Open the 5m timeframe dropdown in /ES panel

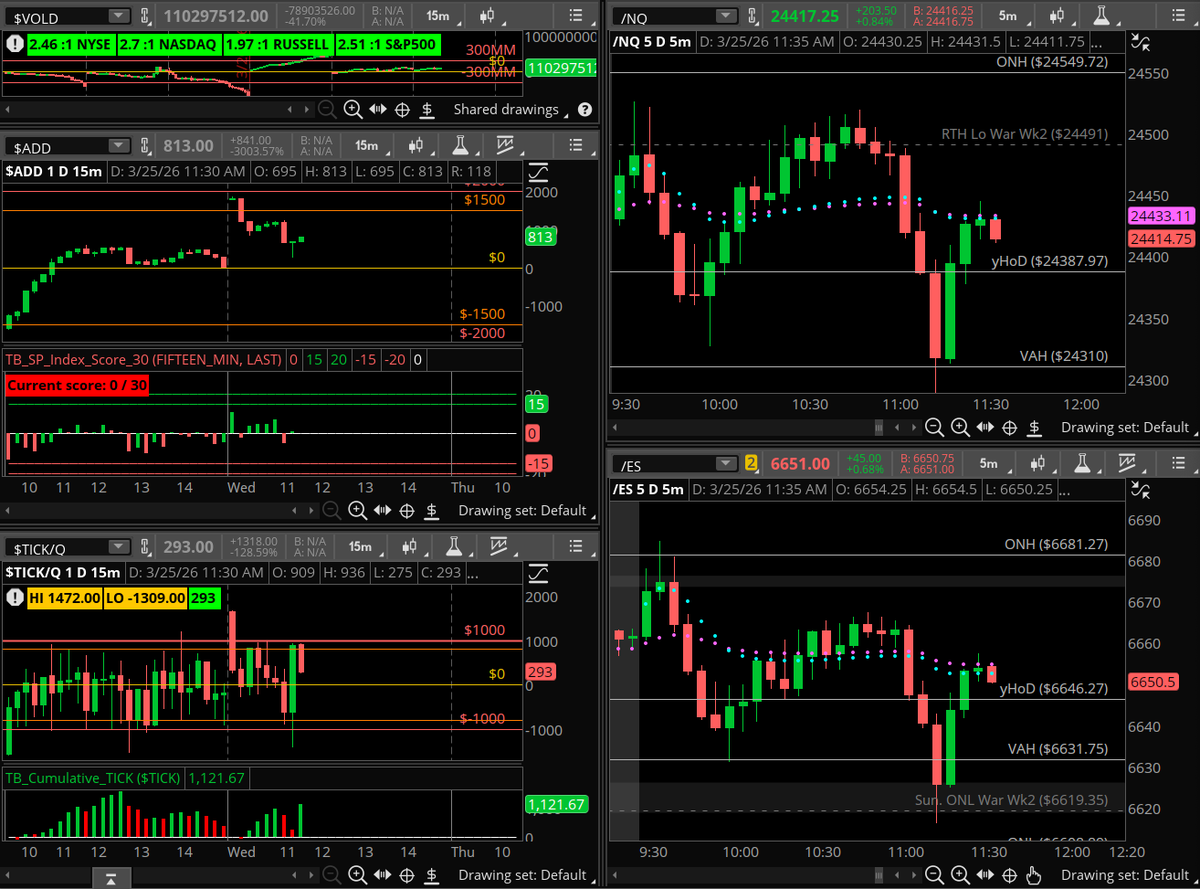(989, 464)
